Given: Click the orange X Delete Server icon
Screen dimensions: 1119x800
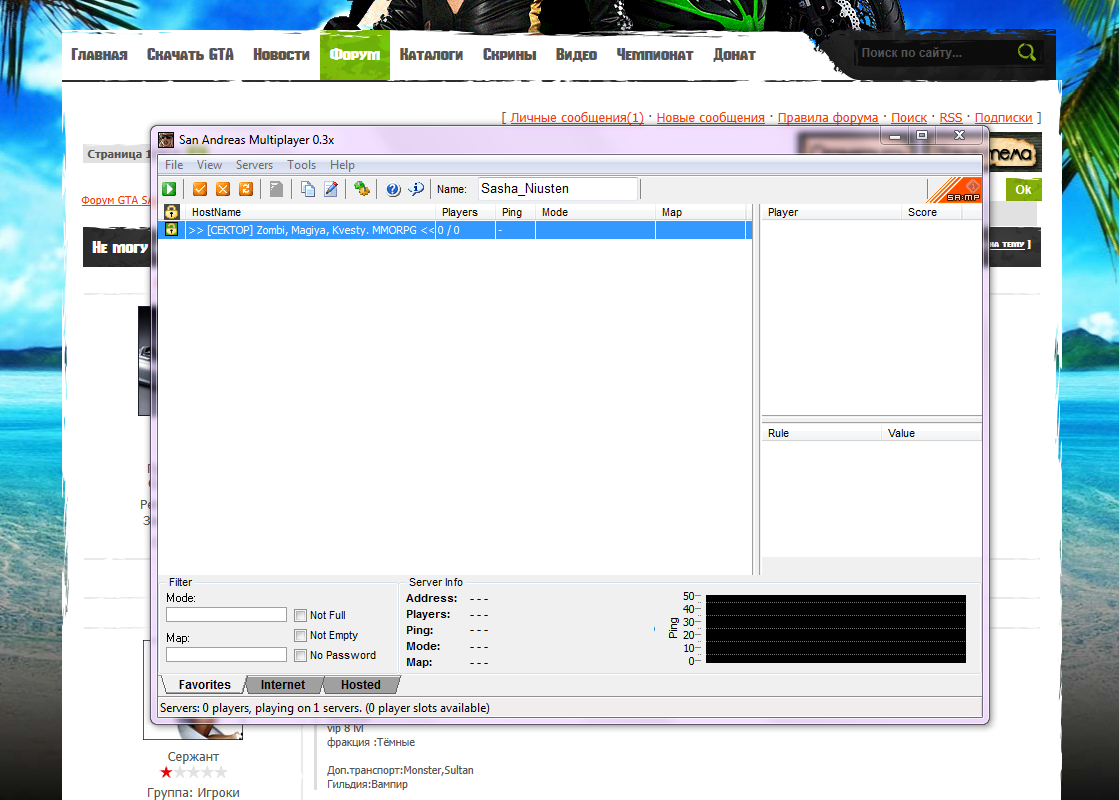Looking at the screenshot, I should coord(223,189).
